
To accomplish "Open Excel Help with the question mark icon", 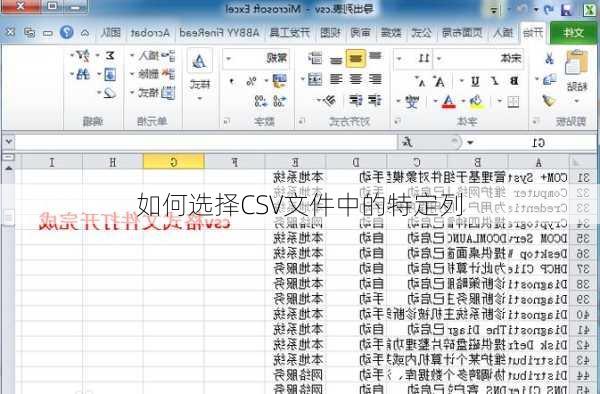I will [66, 33].
